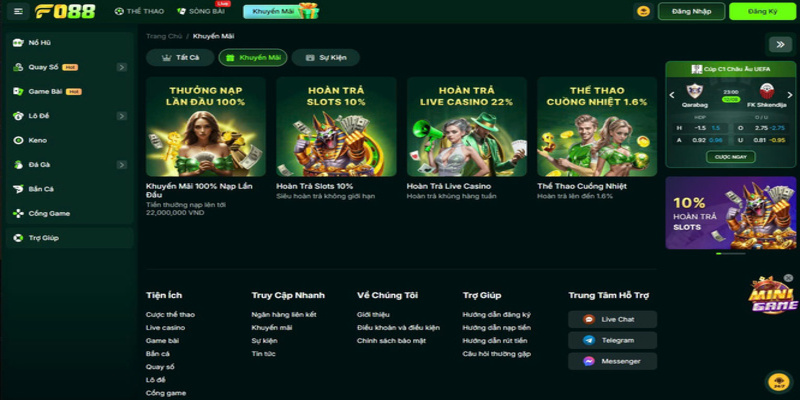
Task: Open Tin tức footer link
Action: tap(263, 354)
